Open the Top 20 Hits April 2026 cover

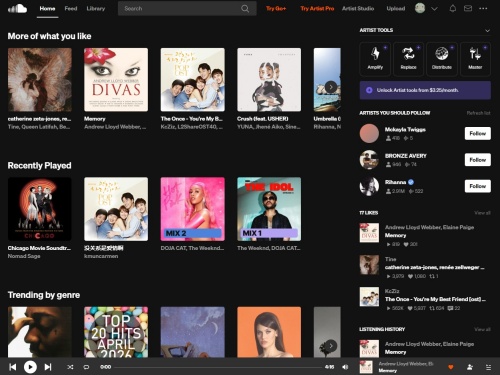[x=116, y=332]
